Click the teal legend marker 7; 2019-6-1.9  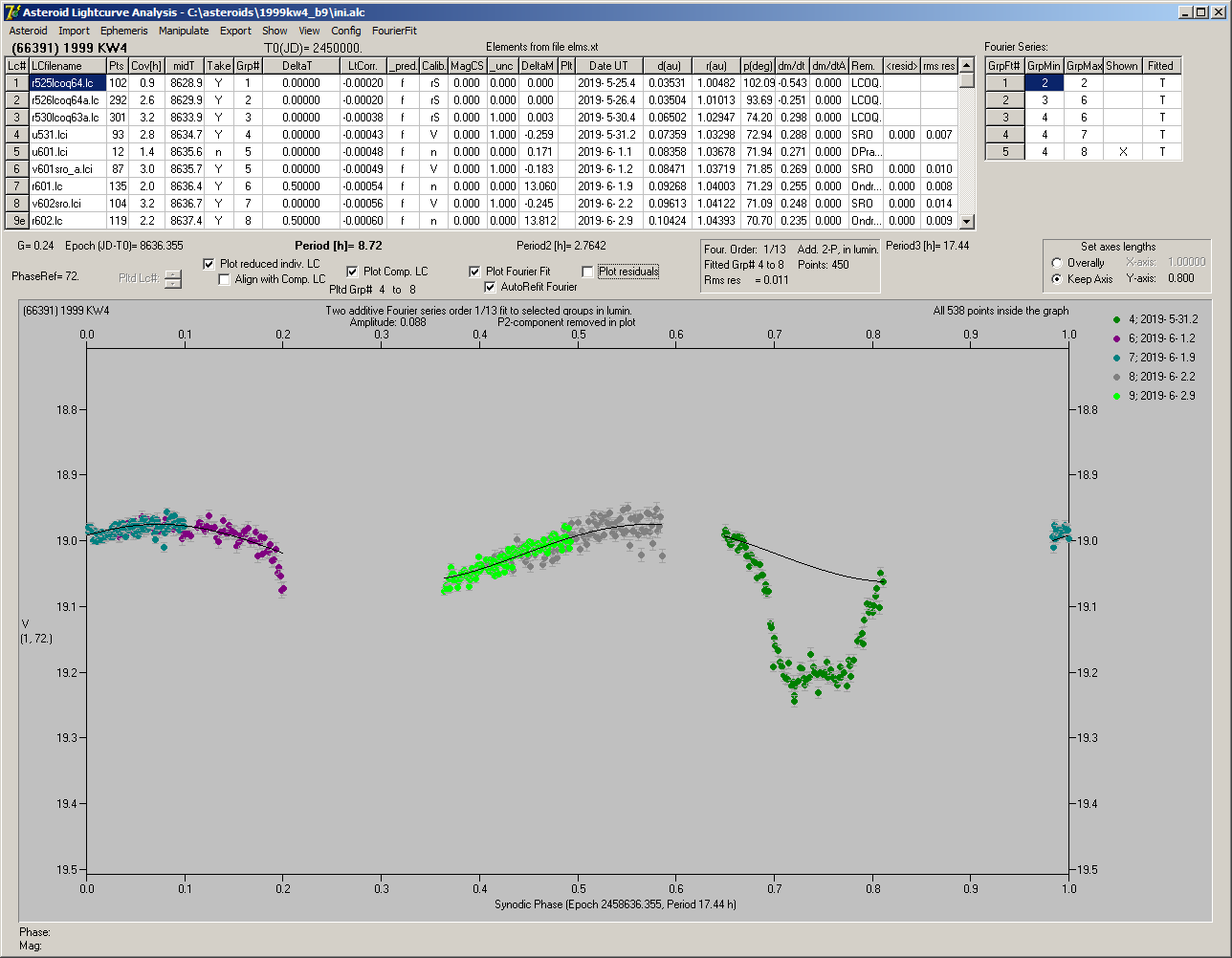[x=1118, y=358]
